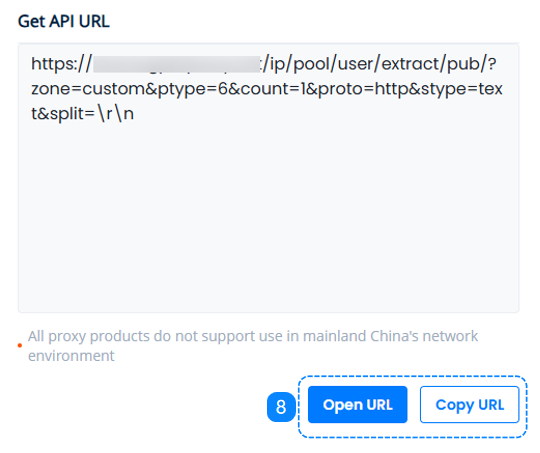Click the mainland China network notice text
Image resolution: width=540 pixels, height=453 pixels.
tap(253, 346)
